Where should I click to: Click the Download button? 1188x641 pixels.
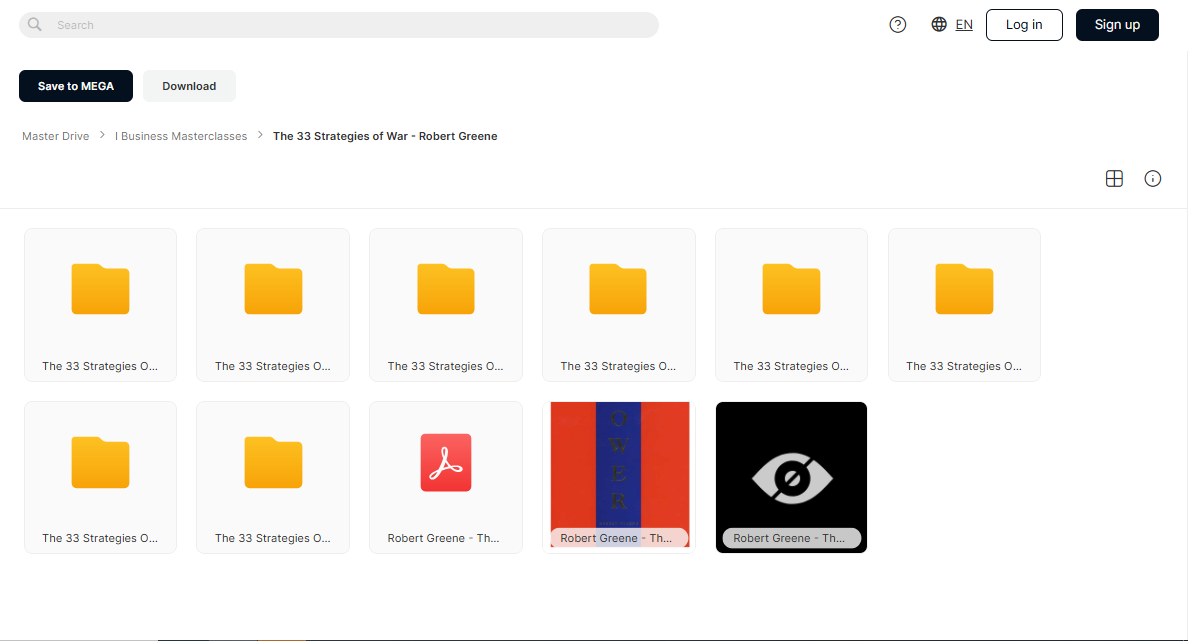[x=189, y=86]
